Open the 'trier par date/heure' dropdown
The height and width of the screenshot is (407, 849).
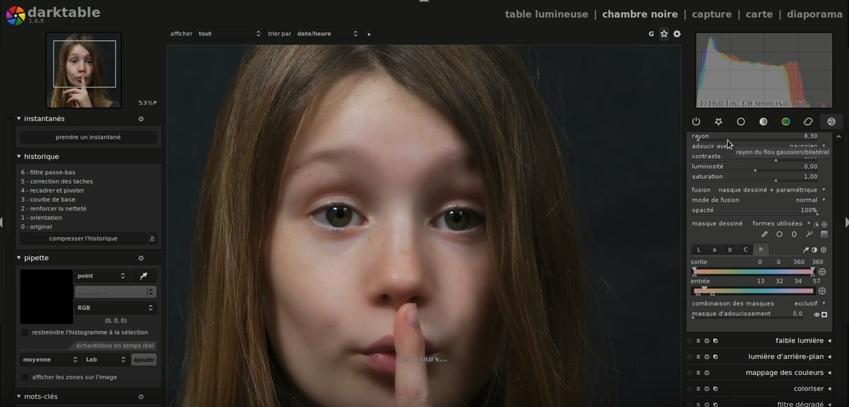[x=327, y=34]
